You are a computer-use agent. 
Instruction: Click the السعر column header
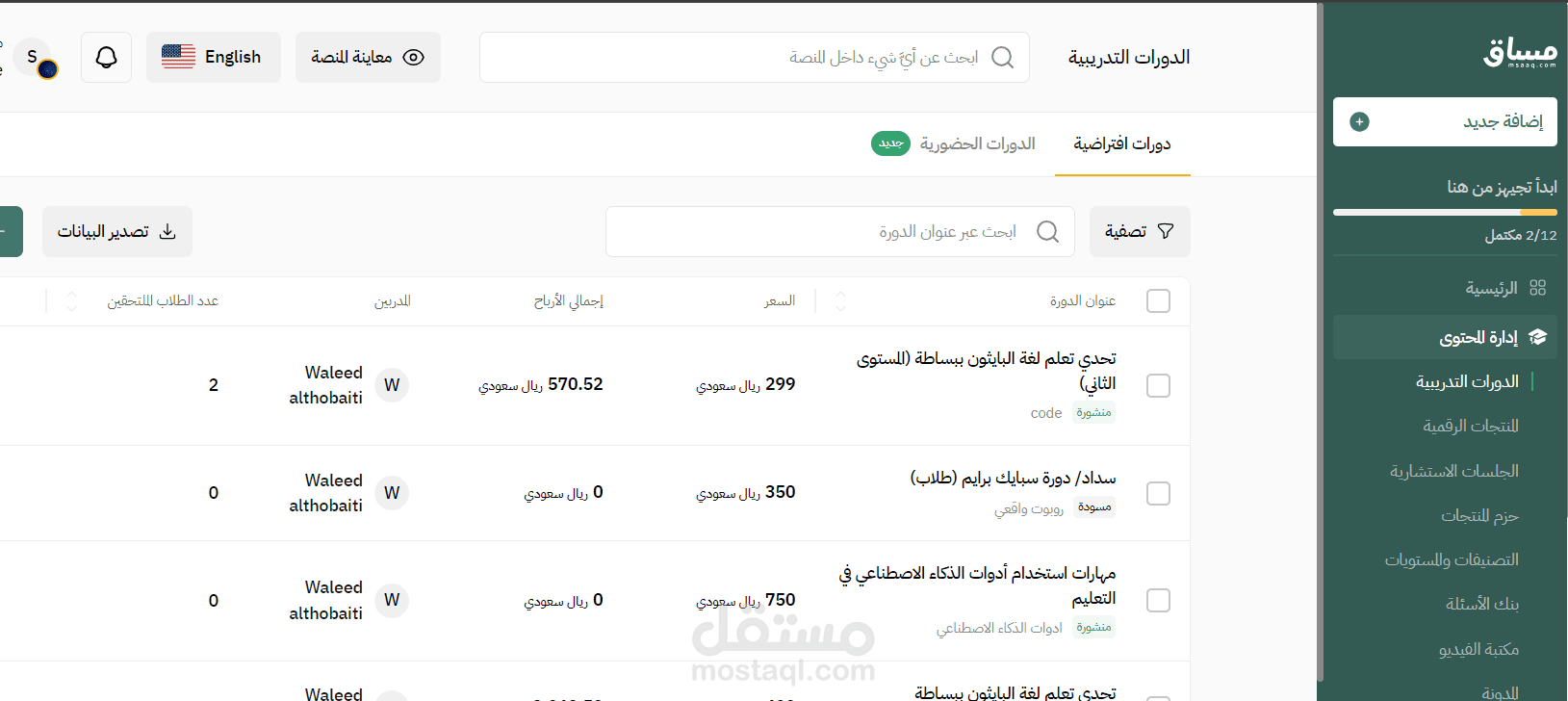(780, 301)
